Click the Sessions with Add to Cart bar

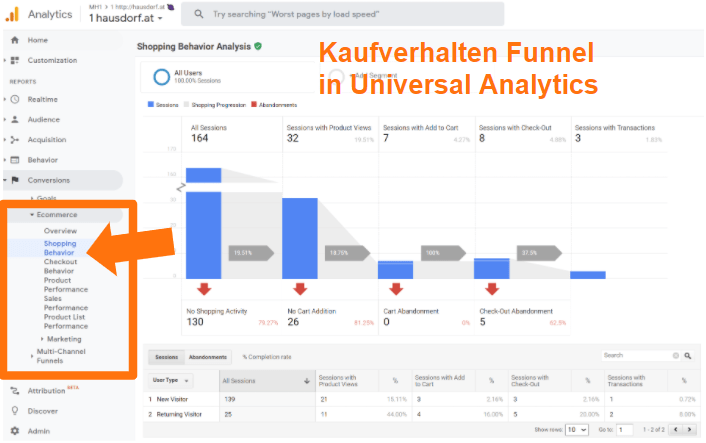pyautogui.click(x=395, y=270)
